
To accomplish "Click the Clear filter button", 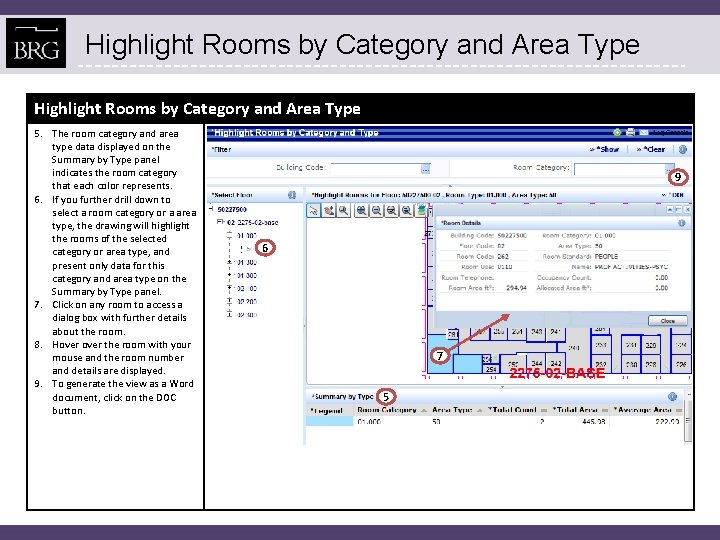I will click(x=651, y=149).
